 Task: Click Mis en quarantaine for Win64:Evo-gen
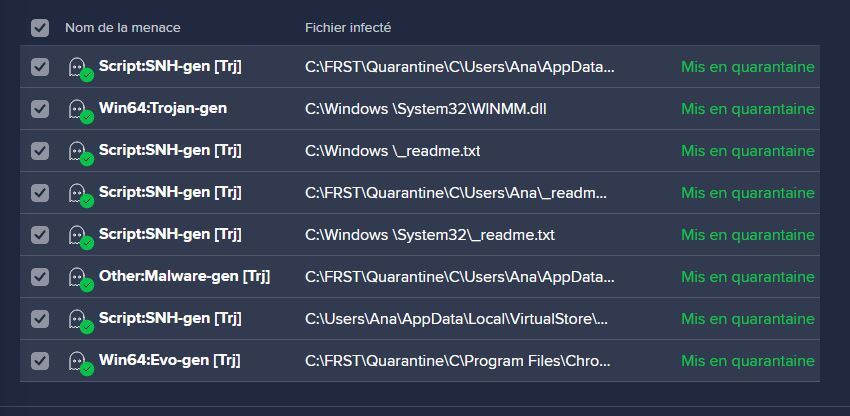tap(747, 361)
